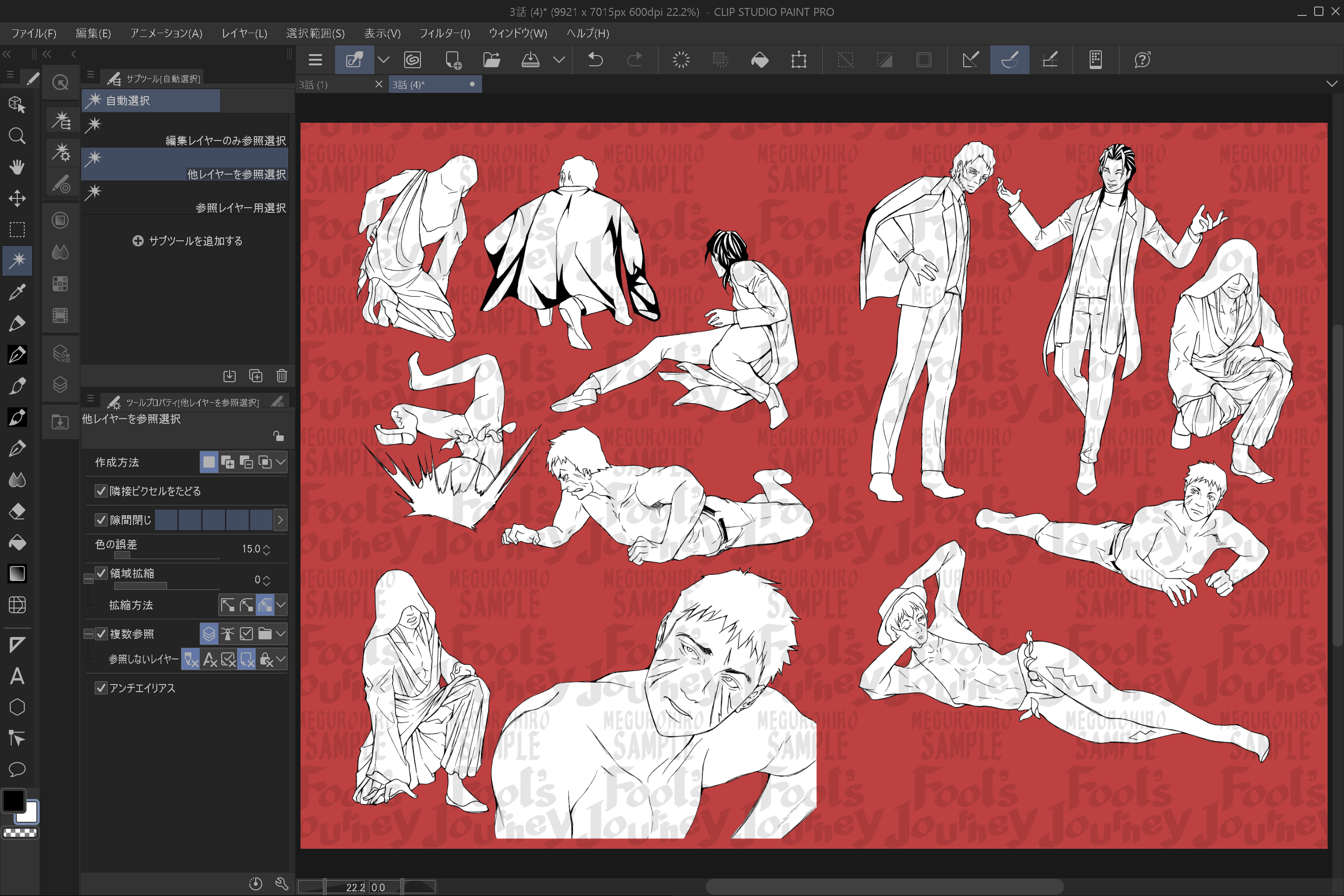Click サブツールを追加する button
1344x896 pixels.
click(x=188, y=241)
